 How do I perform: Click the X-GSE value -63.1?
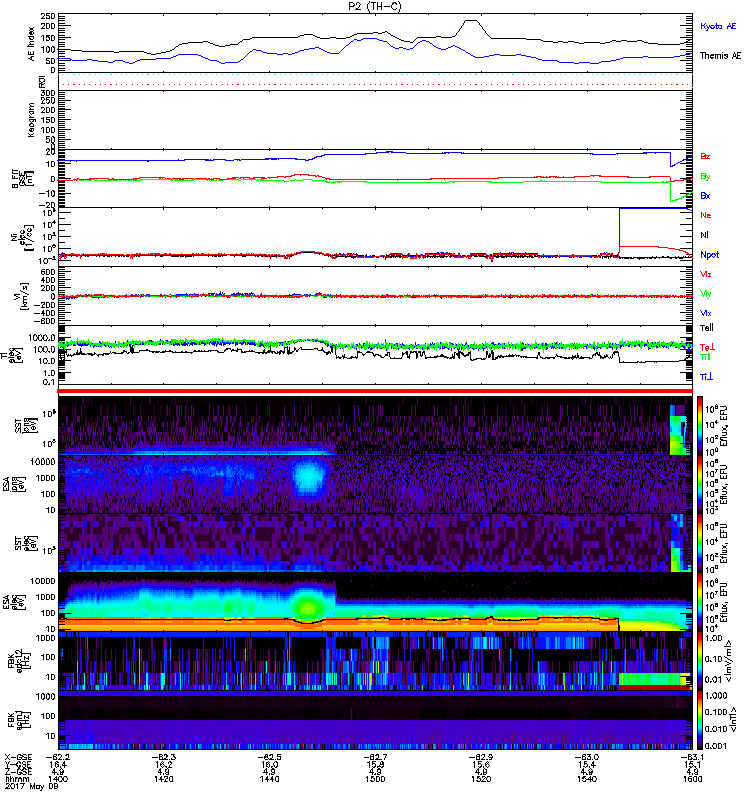click(x=692, y=757)
